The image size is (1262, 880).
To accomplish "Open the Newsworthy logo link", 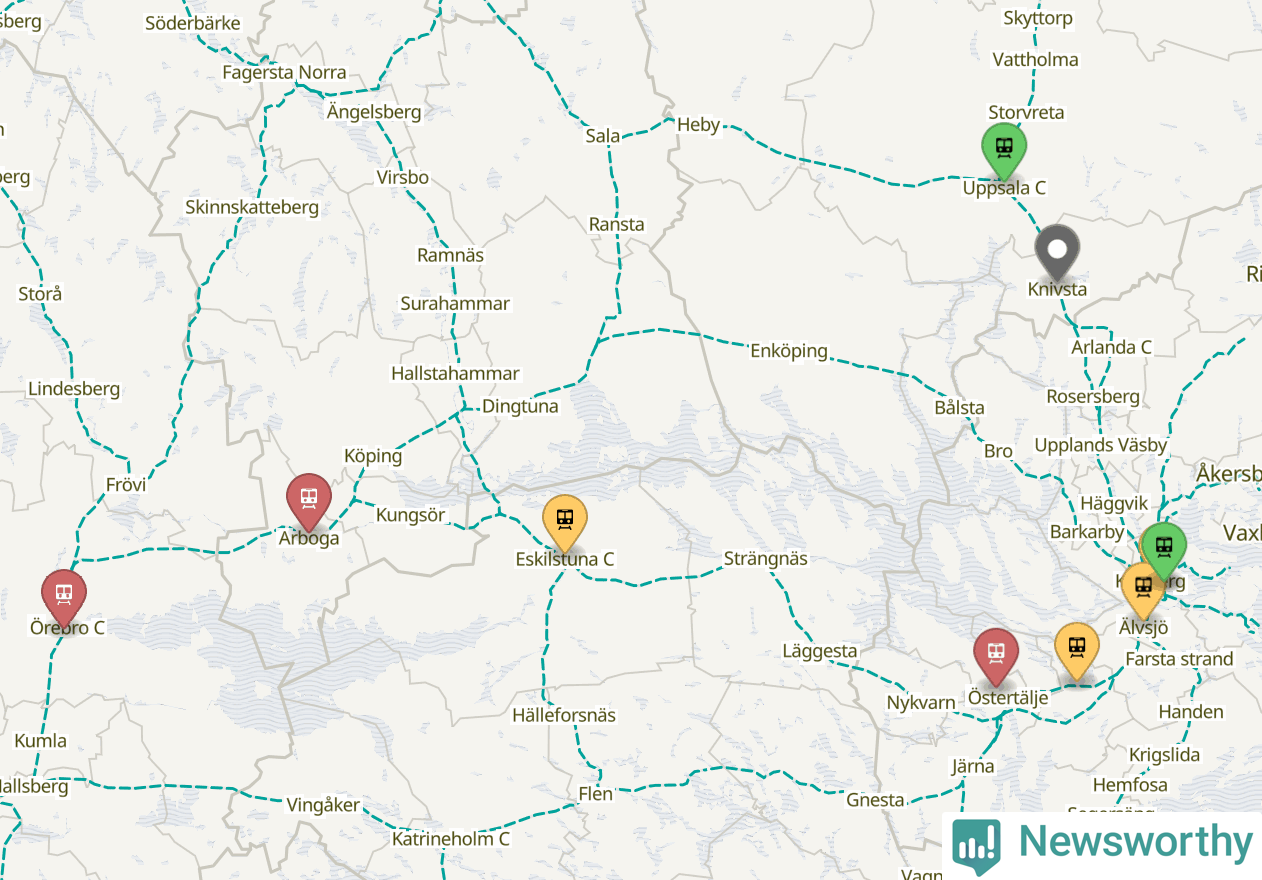I will [1101, 844].
